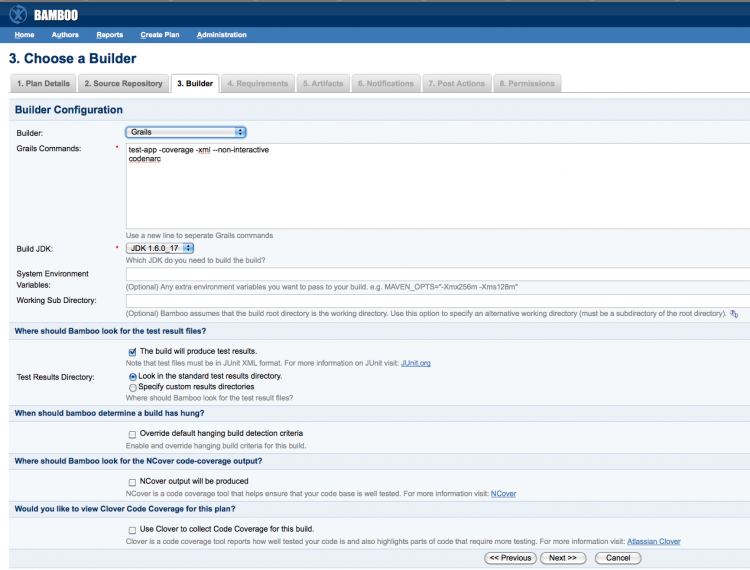Select the '5. Artifacts' tab
Viewport: 750px width, 570px height.
323,83
